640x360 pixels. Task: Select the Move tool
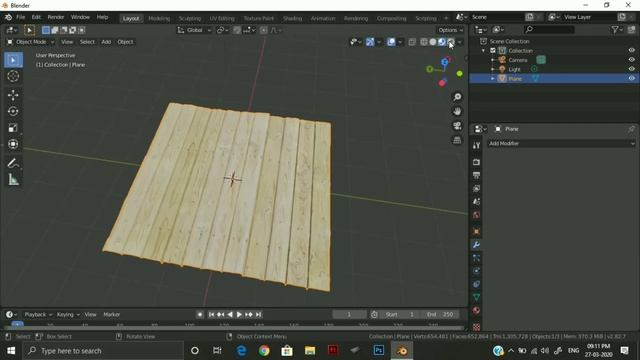point(13,95)
